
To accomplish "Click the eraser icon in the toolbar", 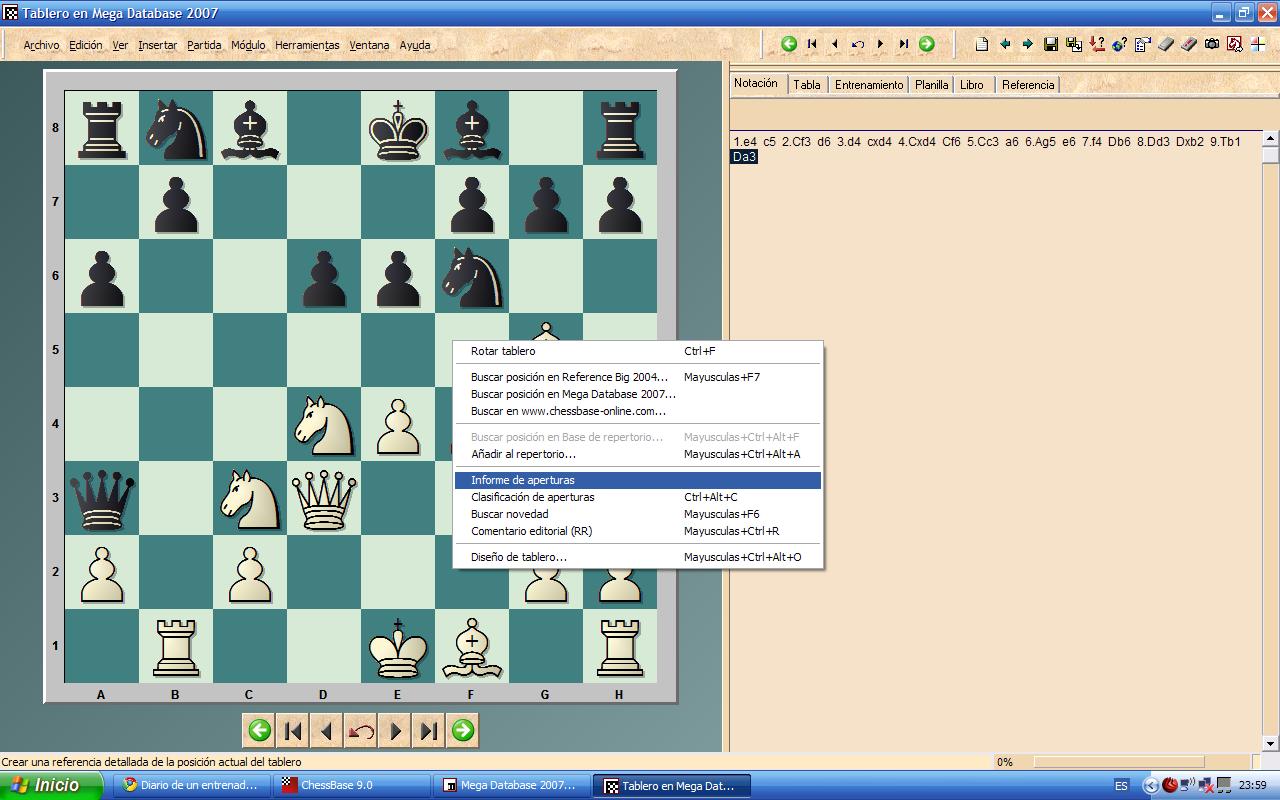I will 1167,44.
